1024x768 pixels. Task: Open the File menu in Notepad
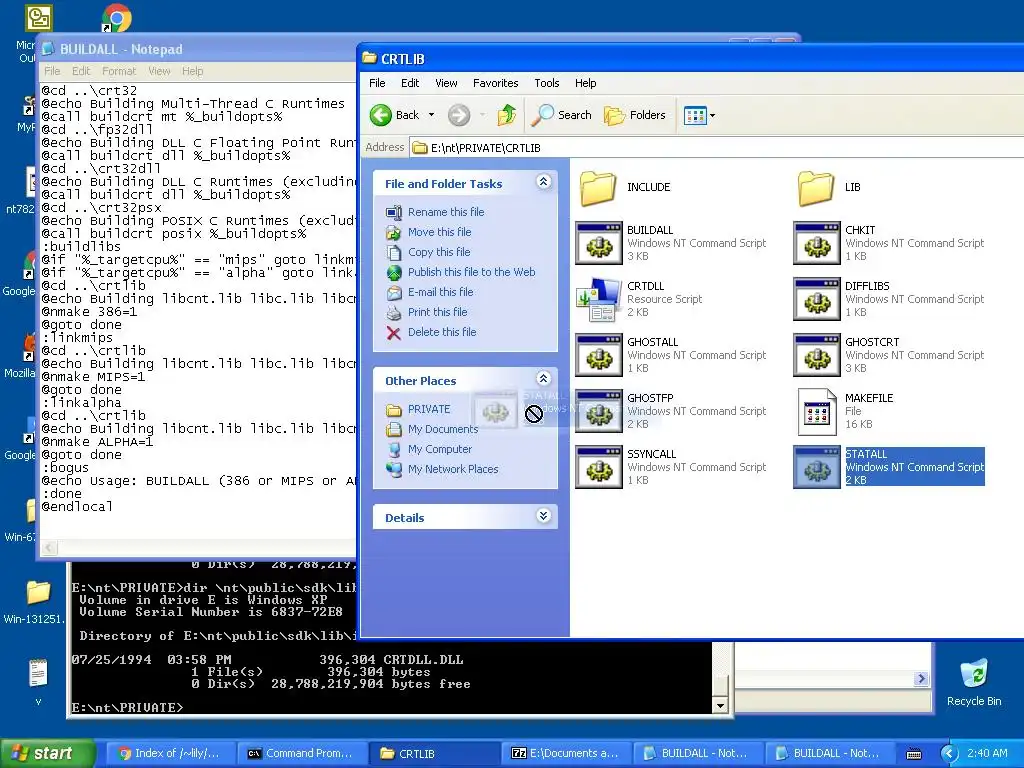coord(52,71)
